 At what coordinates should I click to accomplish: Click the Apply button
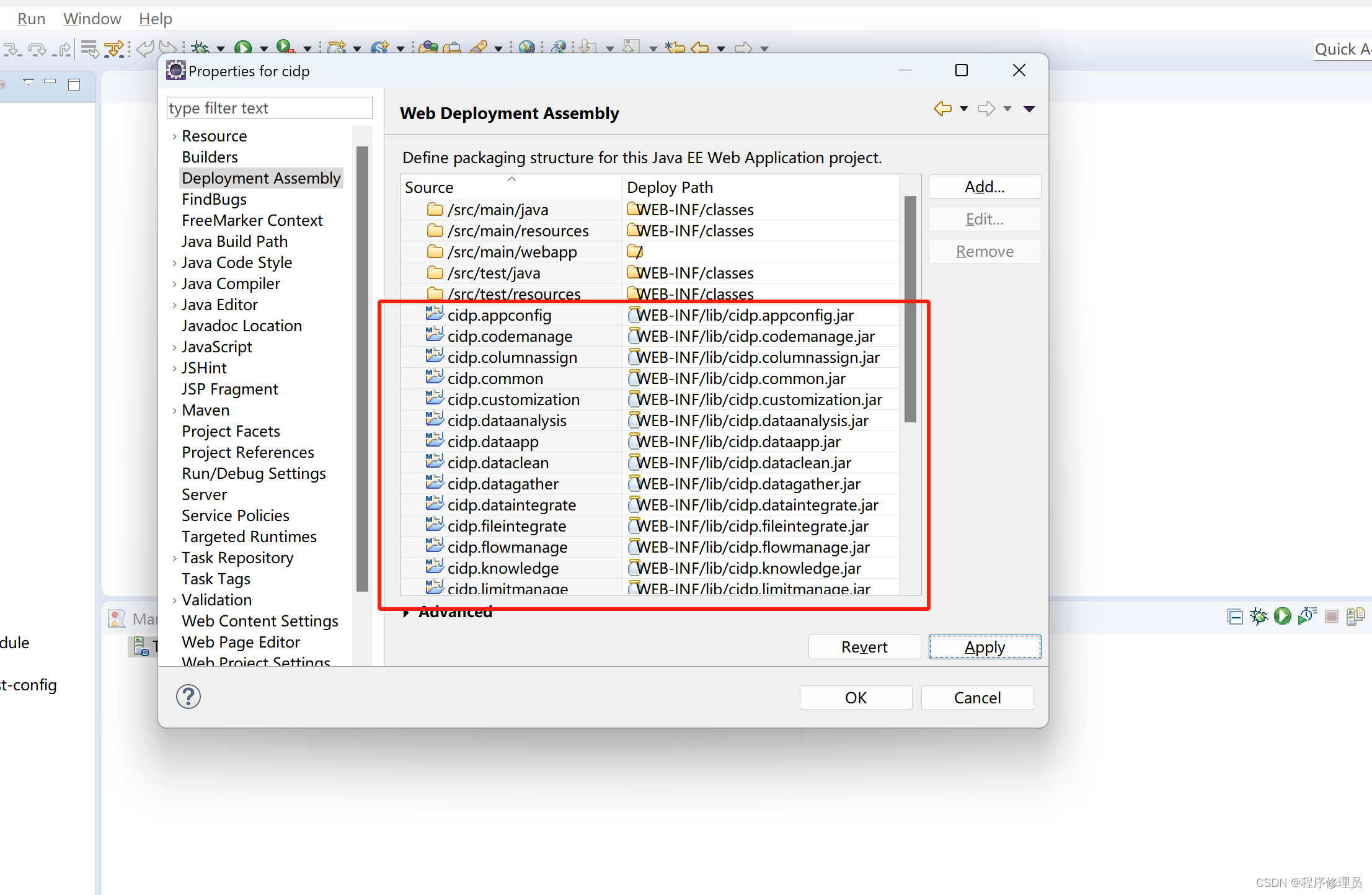985,647
